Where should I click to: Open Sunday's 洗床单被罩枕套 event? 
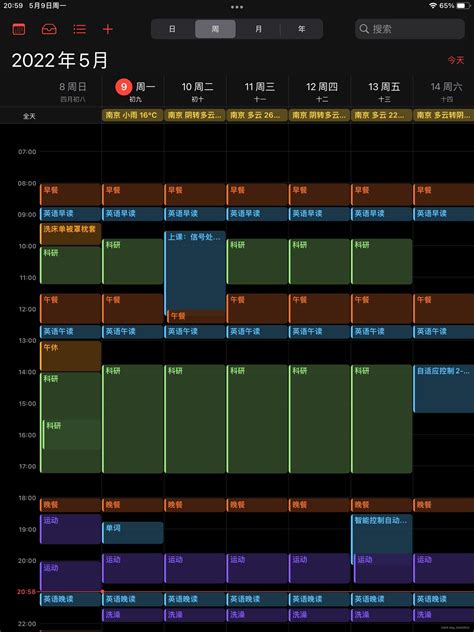pyautogui.click(x=71, y=234)
